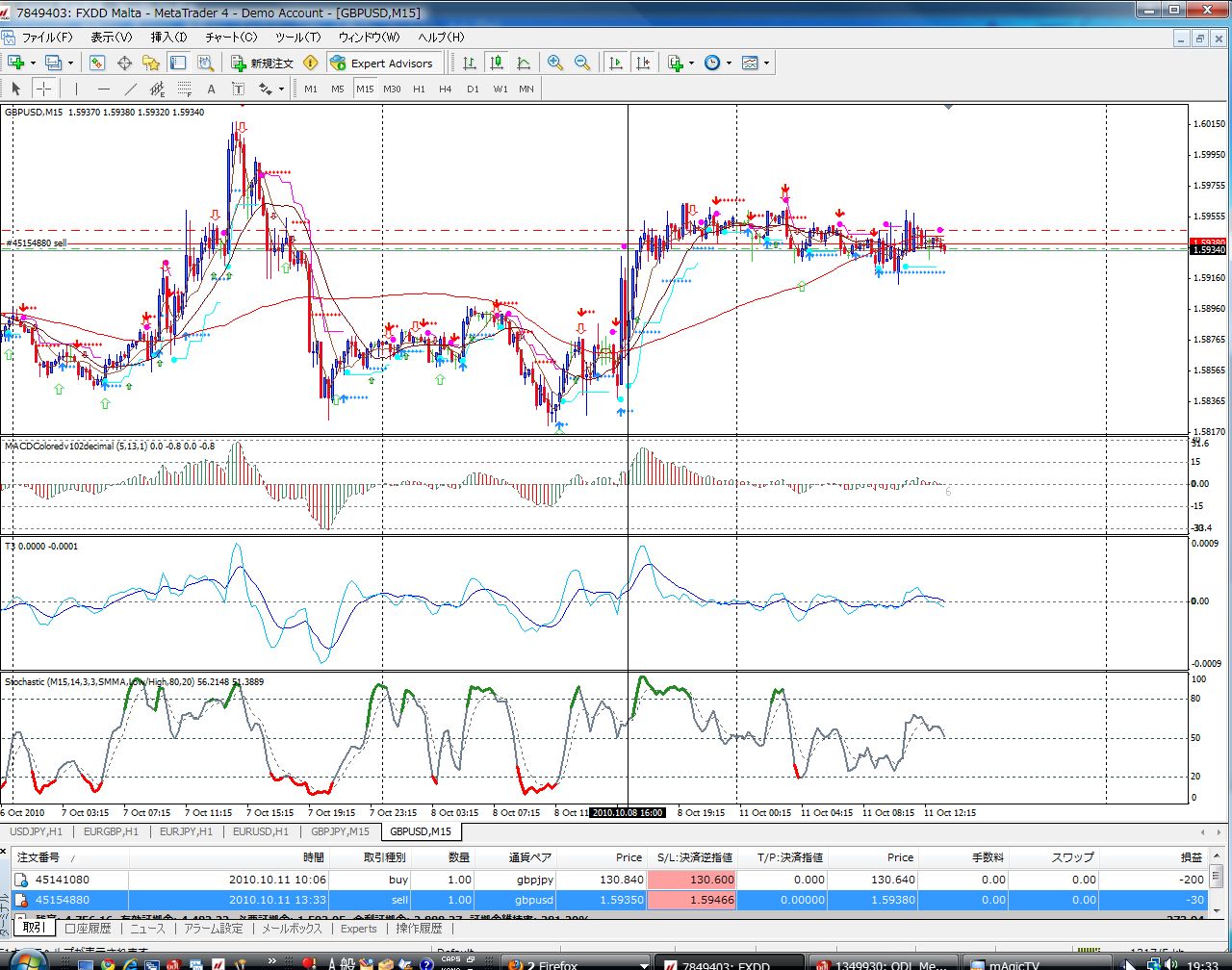The height and width of the screenshot is (970, 1232).
Task: Select the Fibonacci retracement tool
Action: click(185, 89)
